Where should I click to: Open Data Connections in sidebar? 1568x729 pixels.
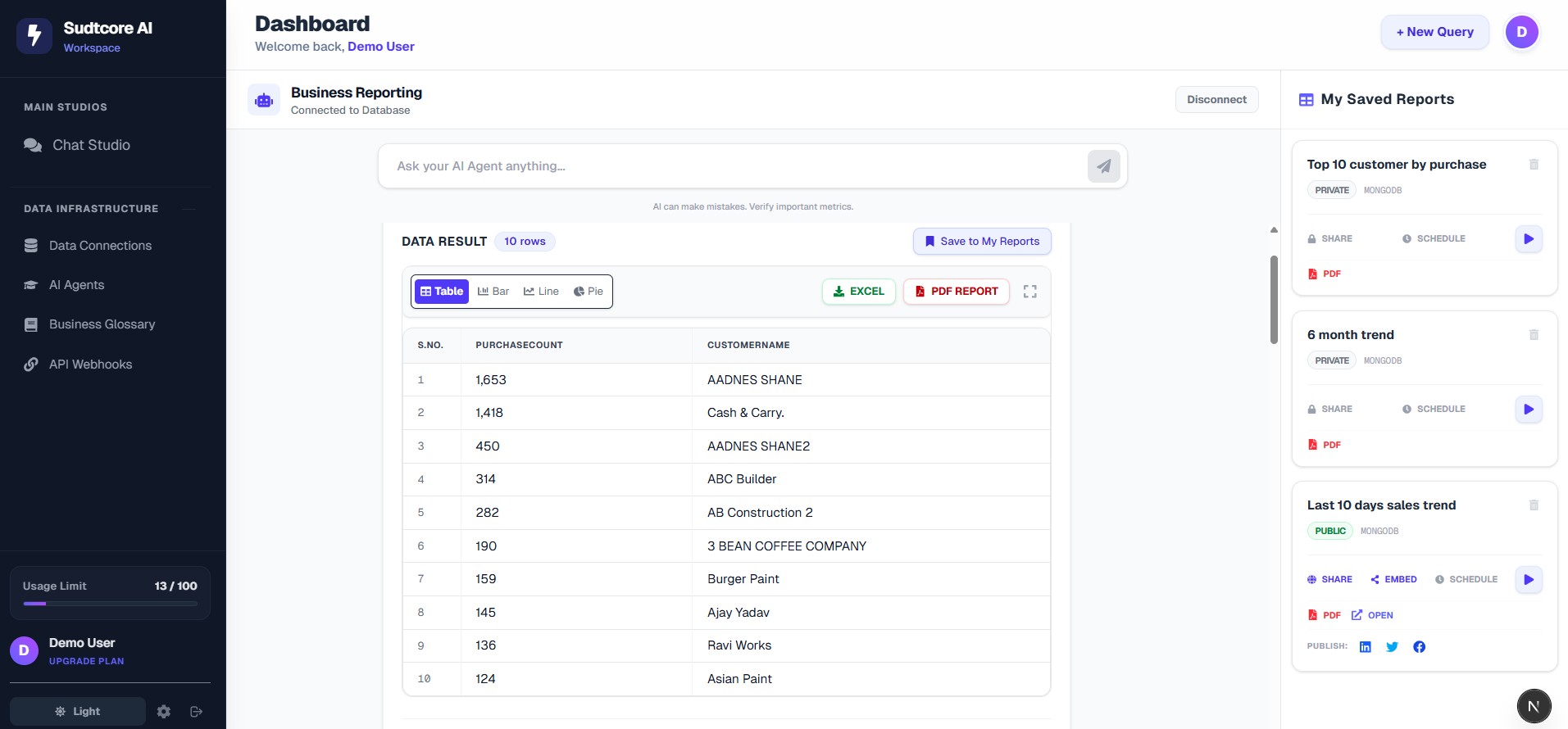coord(100,246)
